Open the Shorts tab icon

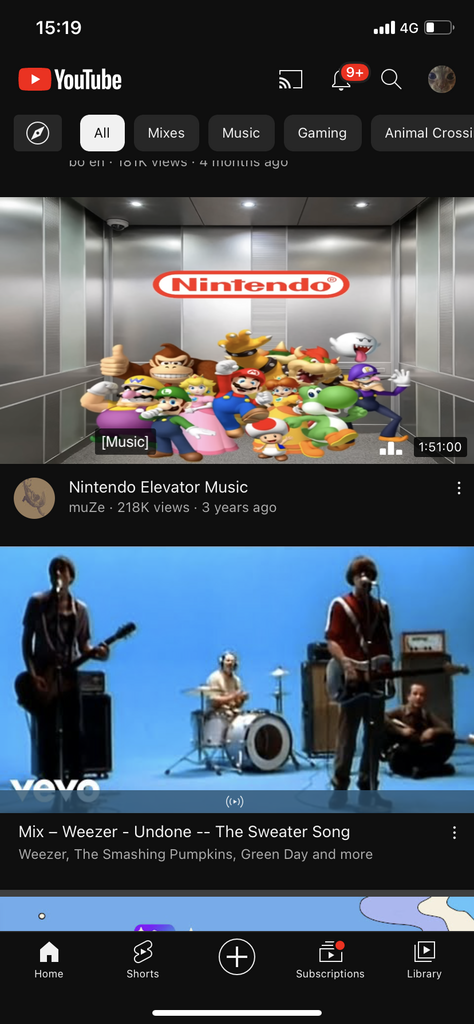(x=142, y=960)
